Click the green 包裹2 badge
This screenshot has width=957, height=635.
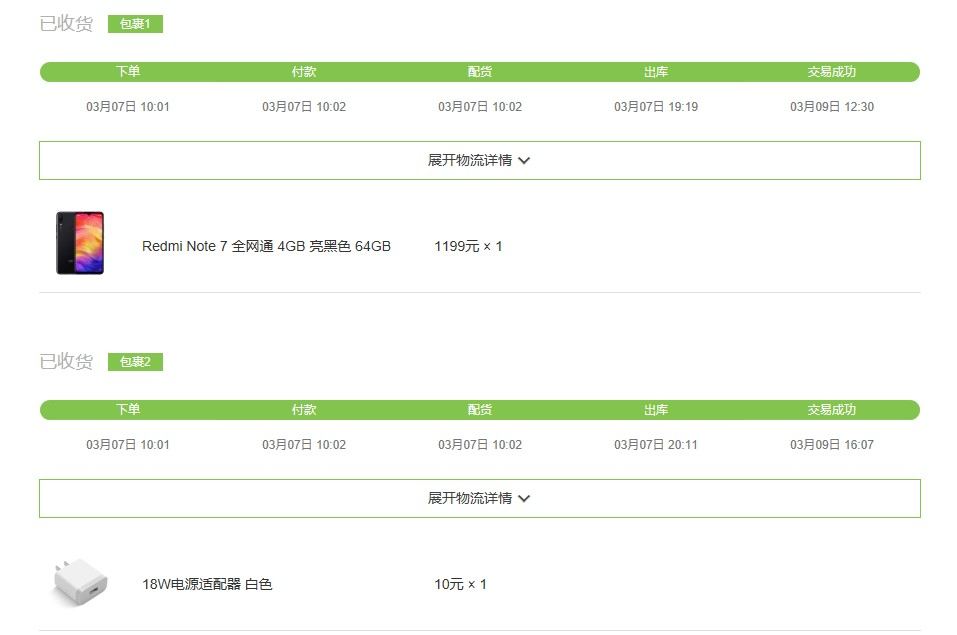[135, 362]
